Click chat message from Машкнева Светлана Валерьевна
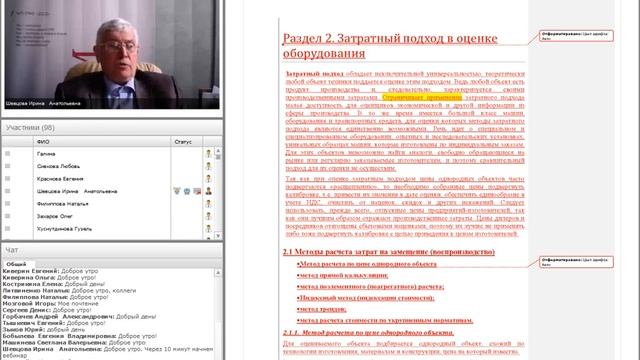The width and height of the screenshot is (640, 360). (x=74, y=342)
